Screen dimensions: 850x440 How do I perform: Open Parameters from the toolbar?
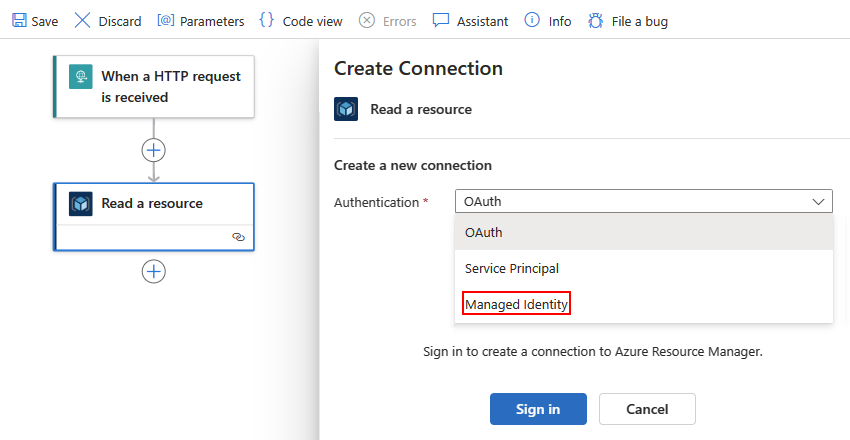click(166, 21)
